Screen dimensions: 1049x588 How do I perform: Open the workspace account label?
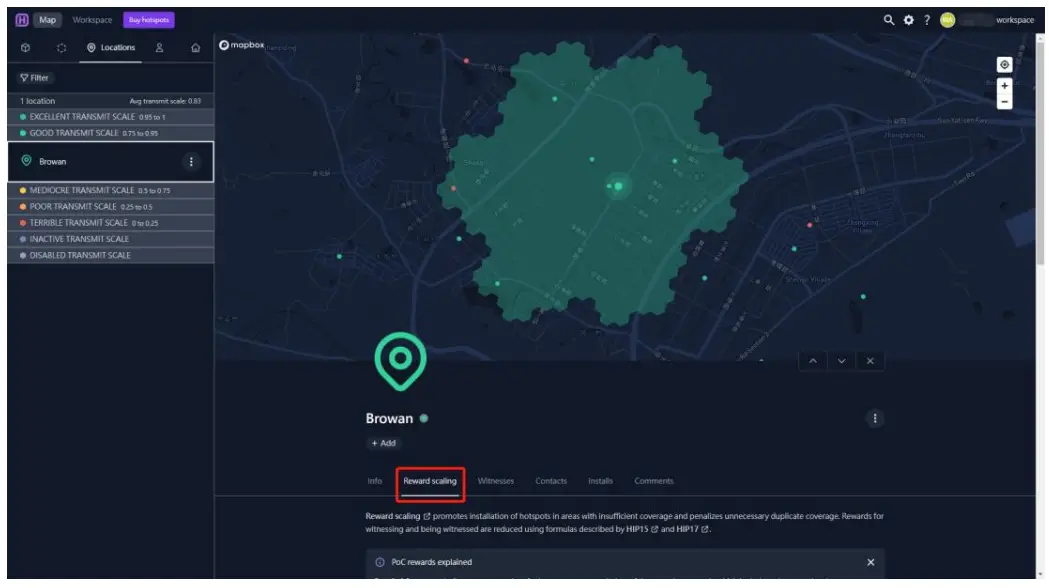pos(1014,20)
